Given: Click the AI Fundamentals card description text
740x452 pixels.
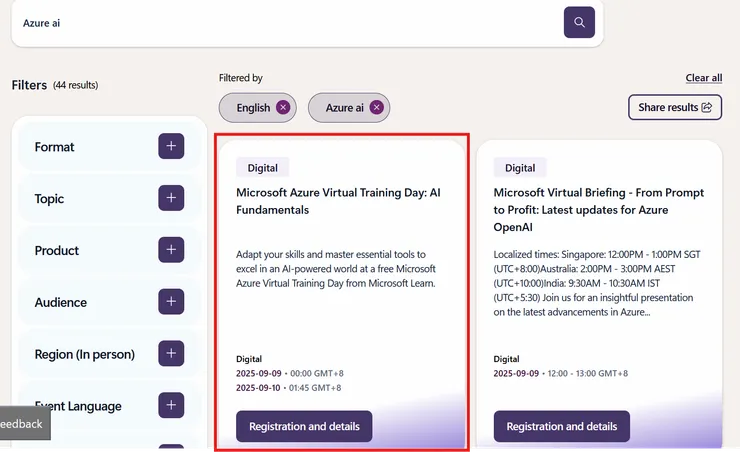Looking at the screenshot, I should click(x=336, y=269).
